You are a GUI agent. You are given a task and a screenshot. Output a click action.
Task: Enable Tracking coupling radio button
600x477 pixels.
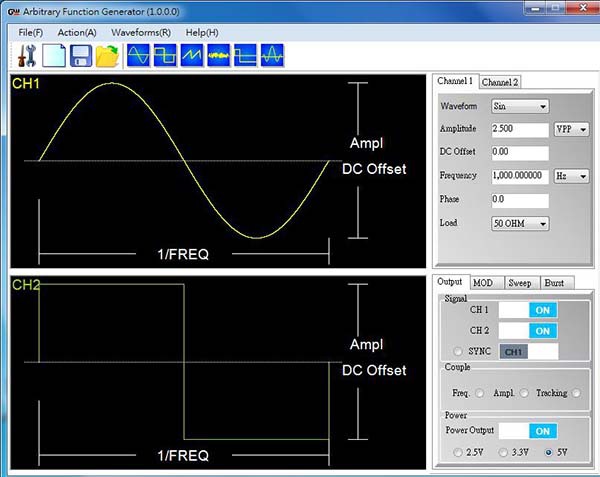coord(576,393)
